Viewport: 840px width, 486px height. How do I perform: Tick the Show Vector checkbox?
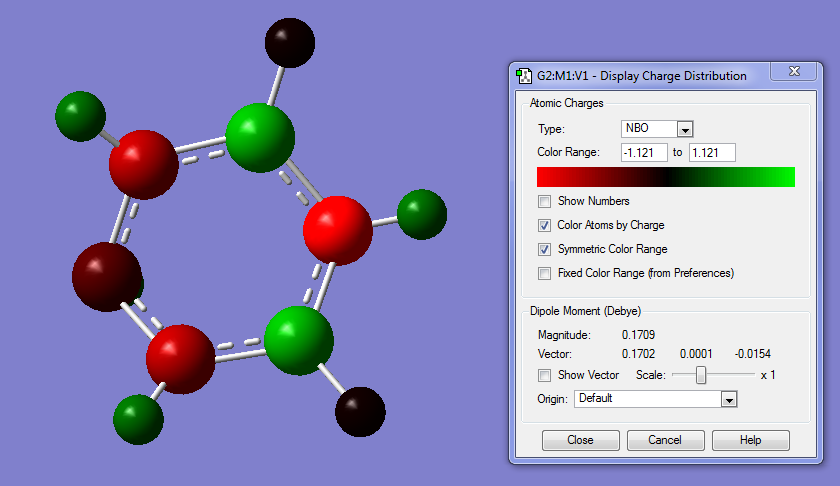544,375
